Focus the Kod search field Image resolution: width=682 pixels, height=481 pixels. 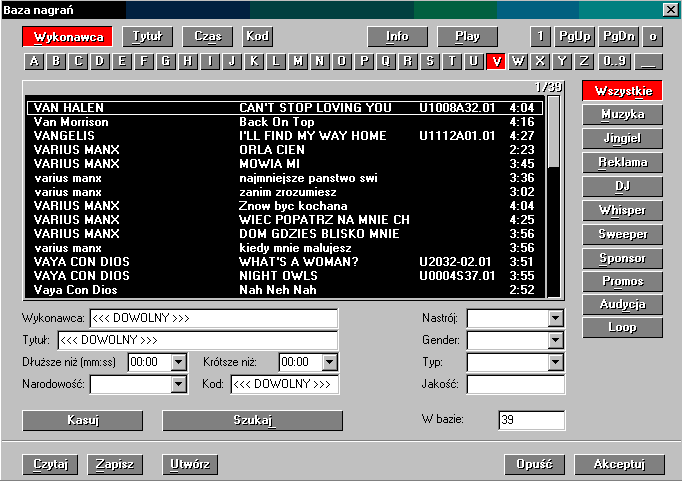tap(285, 384)
